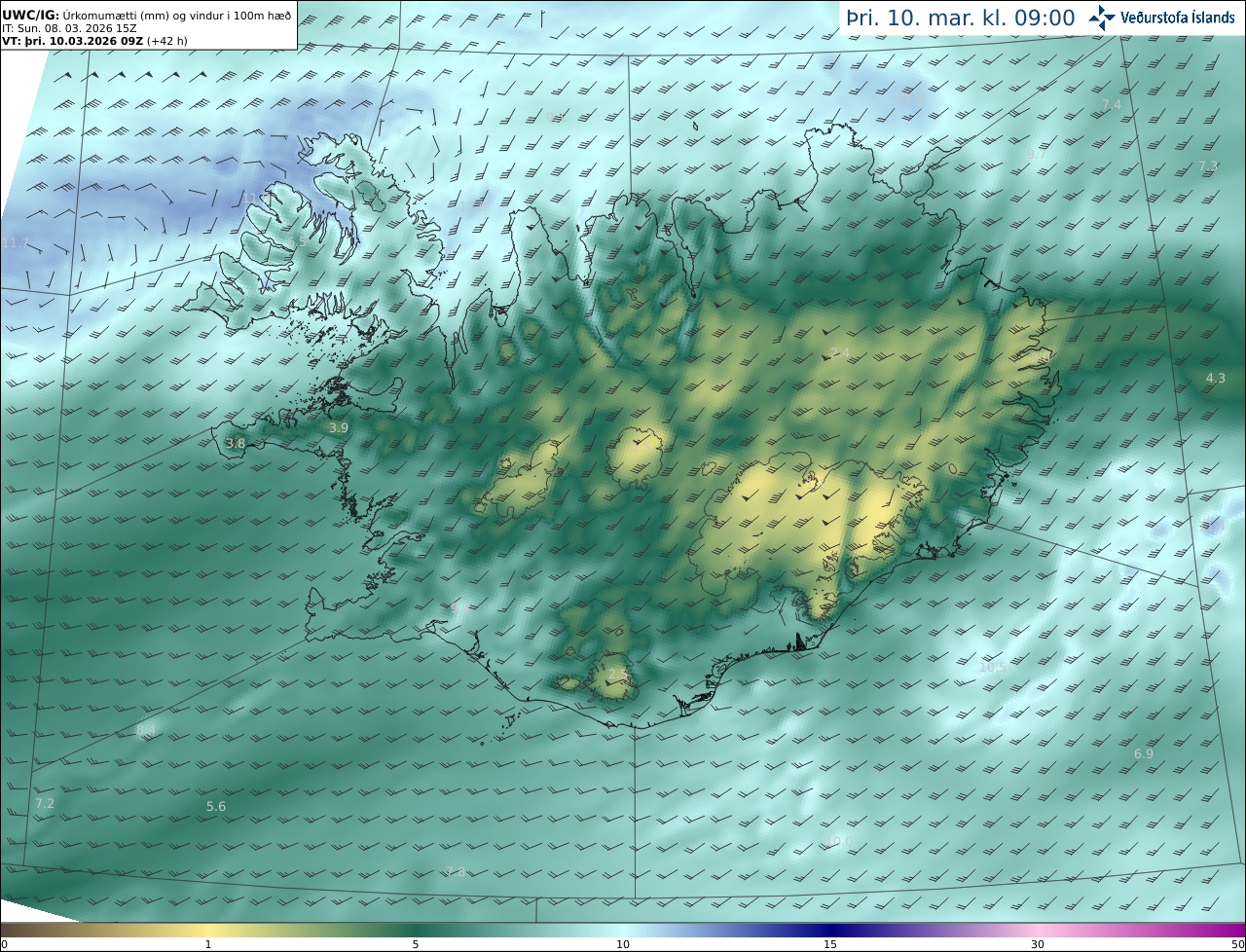Click the 7.2 value in the southwest sea
Image resolution: width=1246 pixels, height=952 pixels.
(45, 804)
